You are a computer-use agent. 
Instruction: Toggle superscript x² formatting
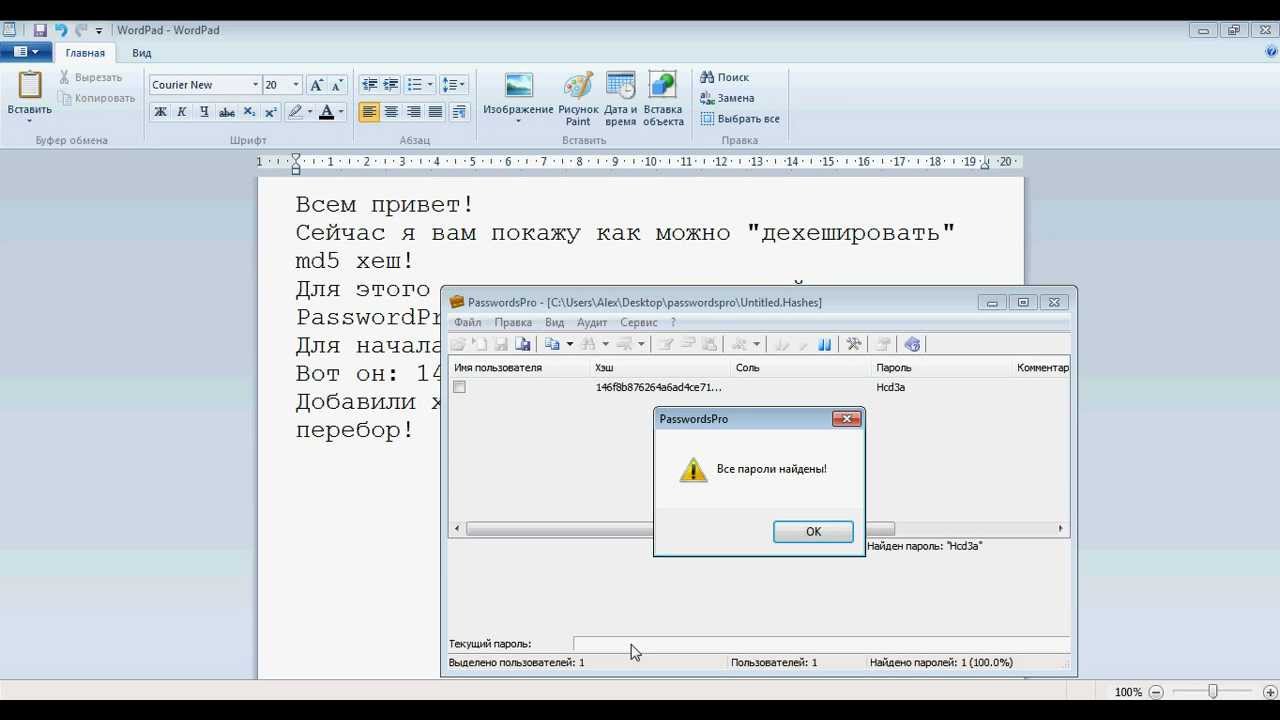(271, 112)
